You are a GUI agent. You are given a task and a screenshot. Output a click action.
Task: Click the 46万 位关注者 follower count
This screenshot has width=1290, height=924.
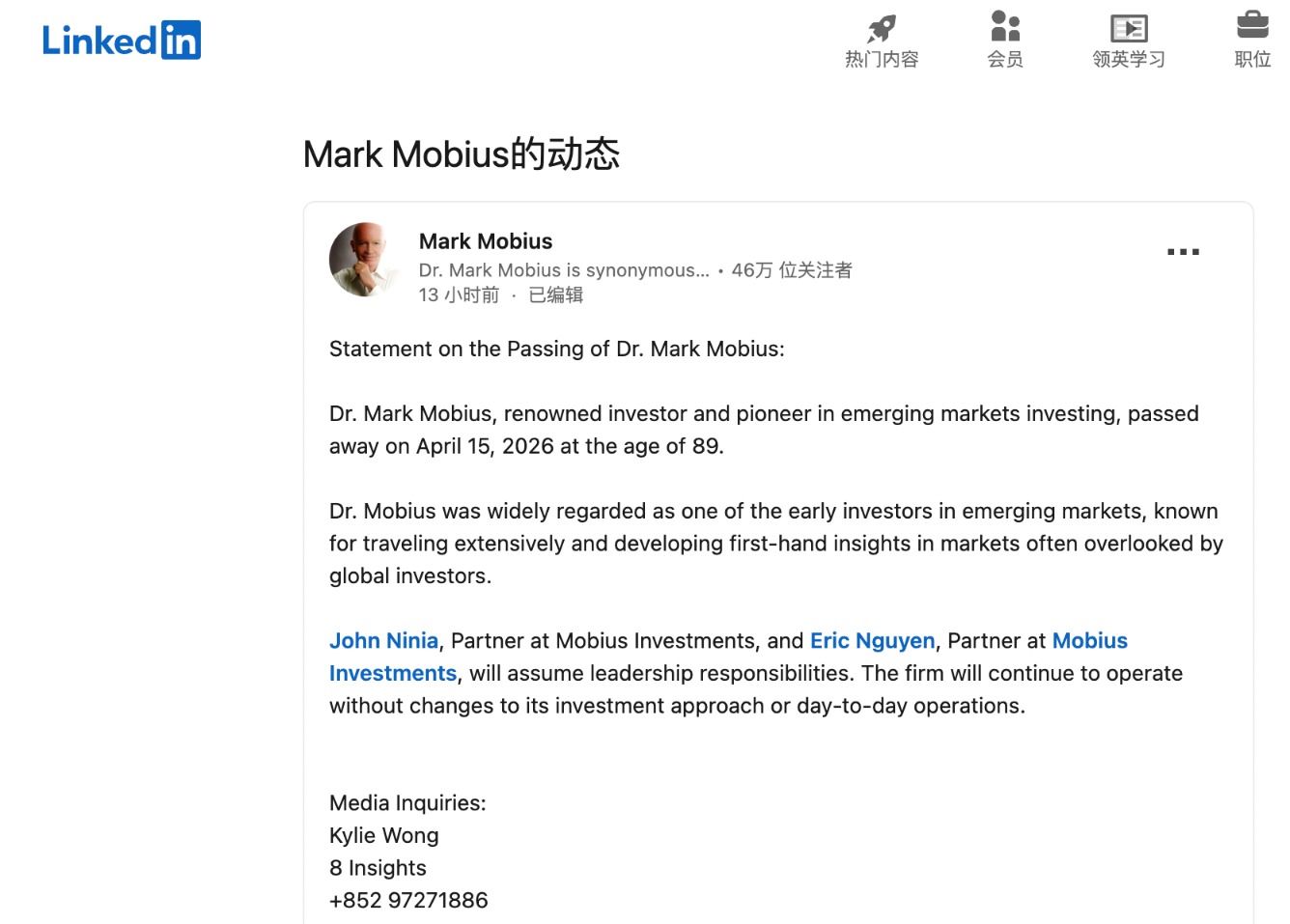coord(792,270)
